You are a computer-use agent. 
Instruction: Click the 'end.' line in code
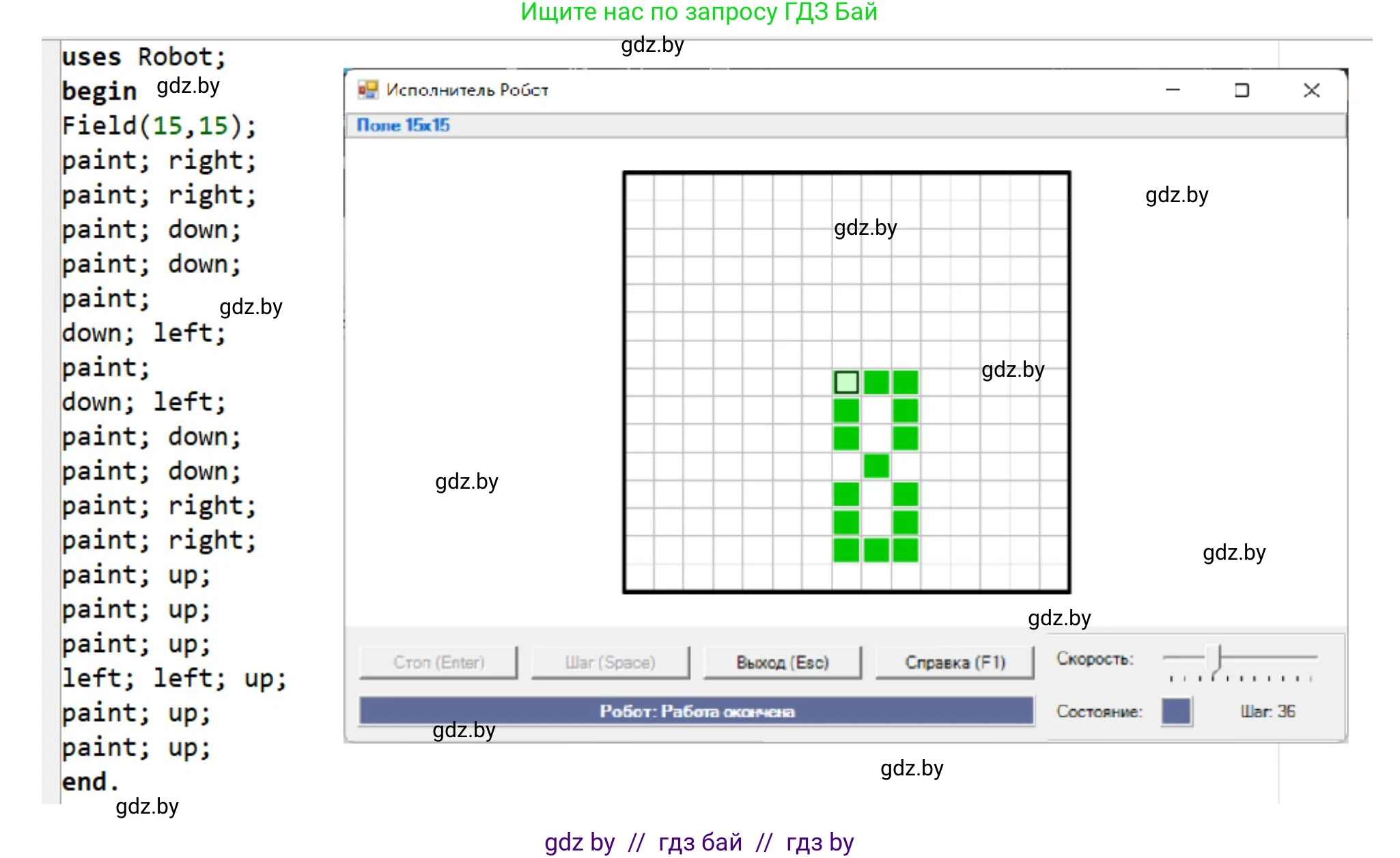(x=89, y=782)
